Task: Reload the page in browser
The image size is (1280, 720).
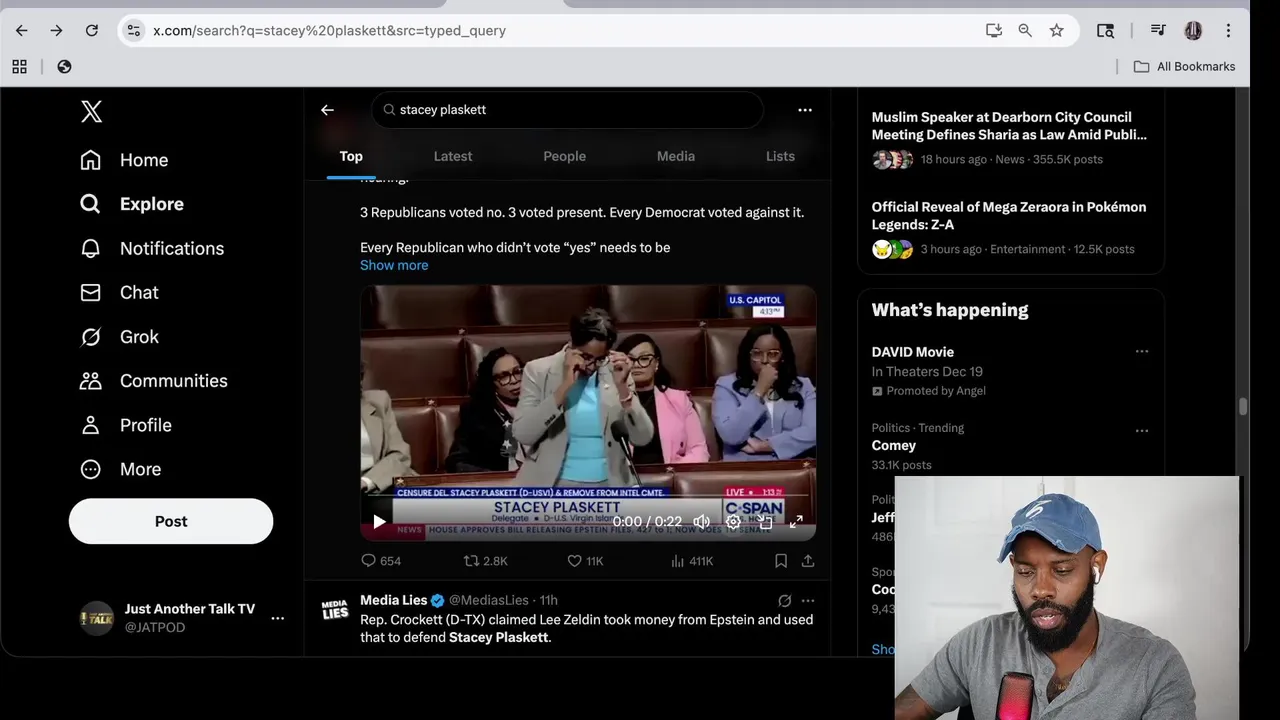Action: tap(91, 31)
